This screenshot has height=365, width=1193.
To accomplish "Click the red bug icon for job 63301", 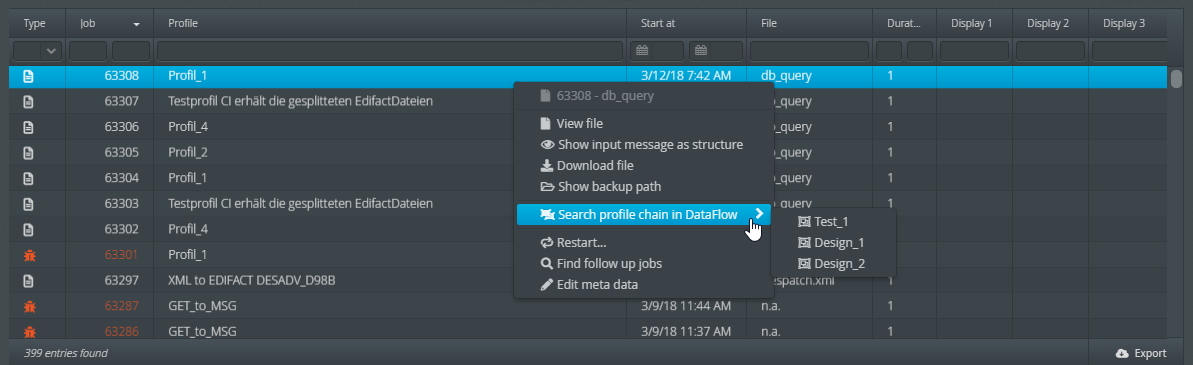I will click(29, 255).
